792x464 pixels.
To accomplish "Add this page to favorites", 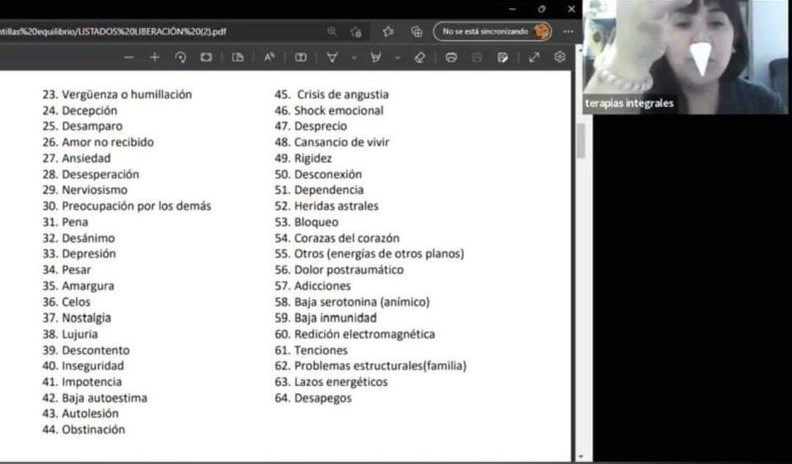I will (388, 31).
